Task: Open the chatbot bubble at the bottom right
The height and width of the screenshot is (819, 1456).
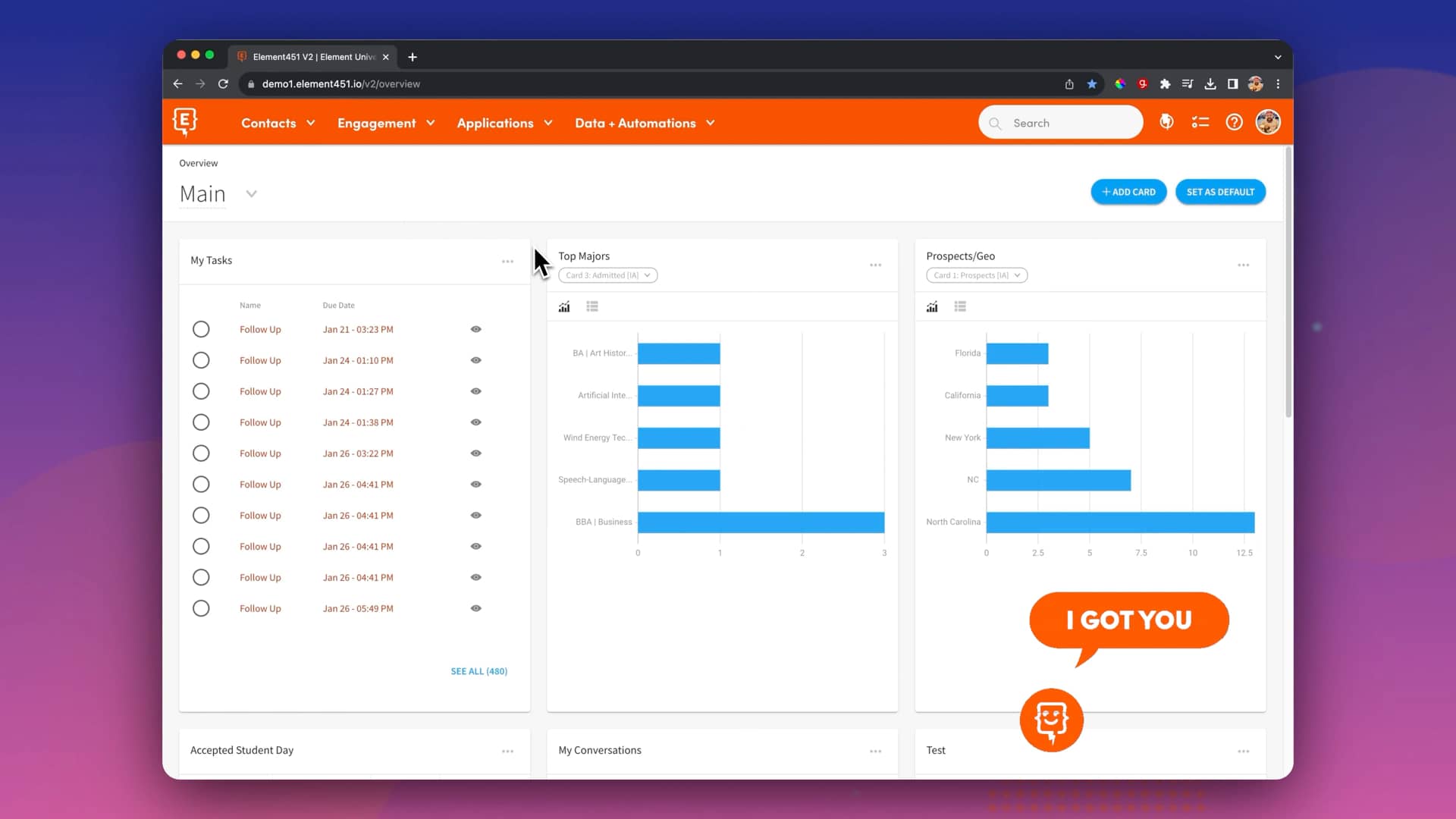Action: coord(1051,720)
